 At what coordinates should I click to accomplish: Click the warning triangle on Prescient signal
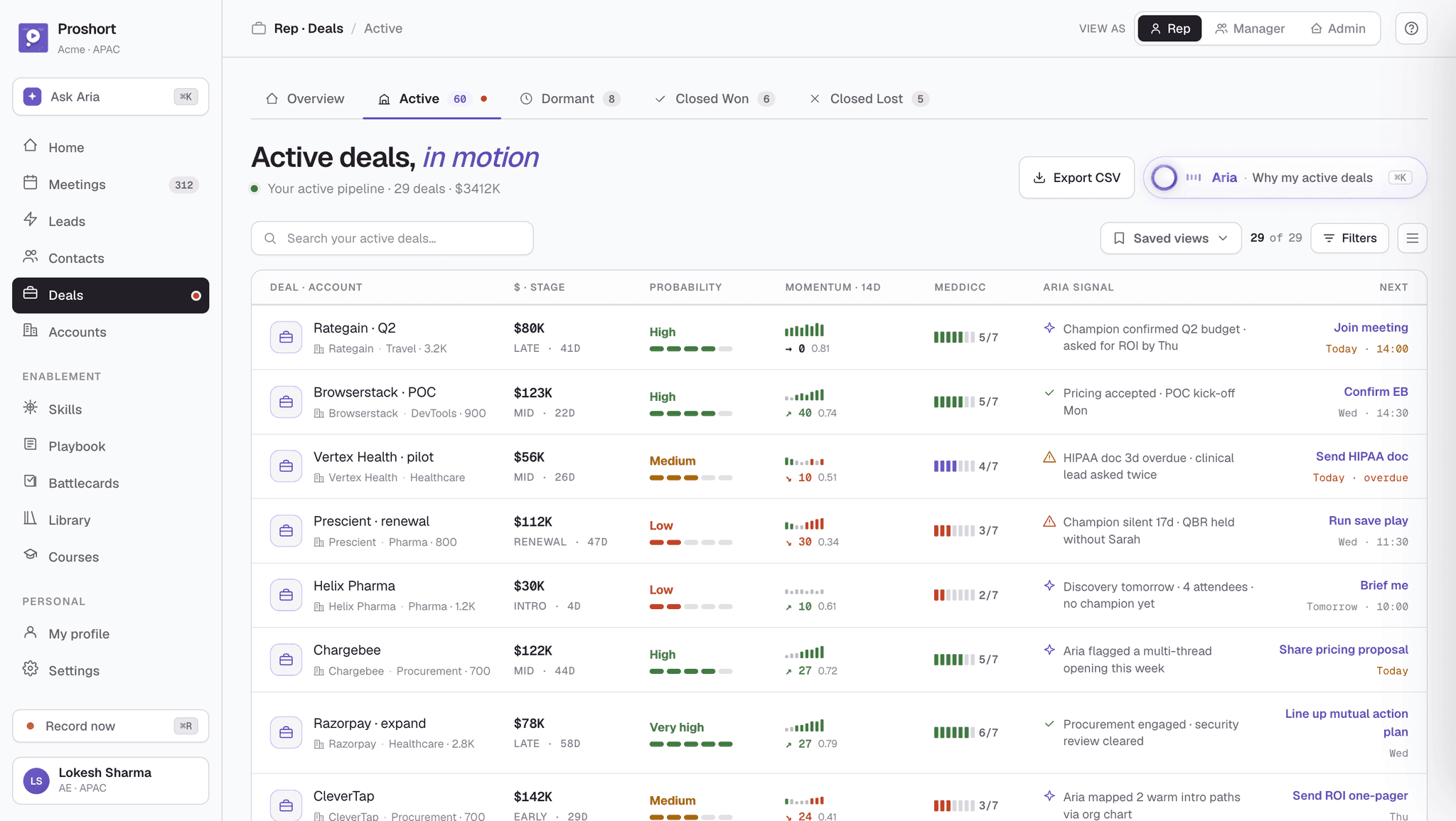click(1049, 522)
